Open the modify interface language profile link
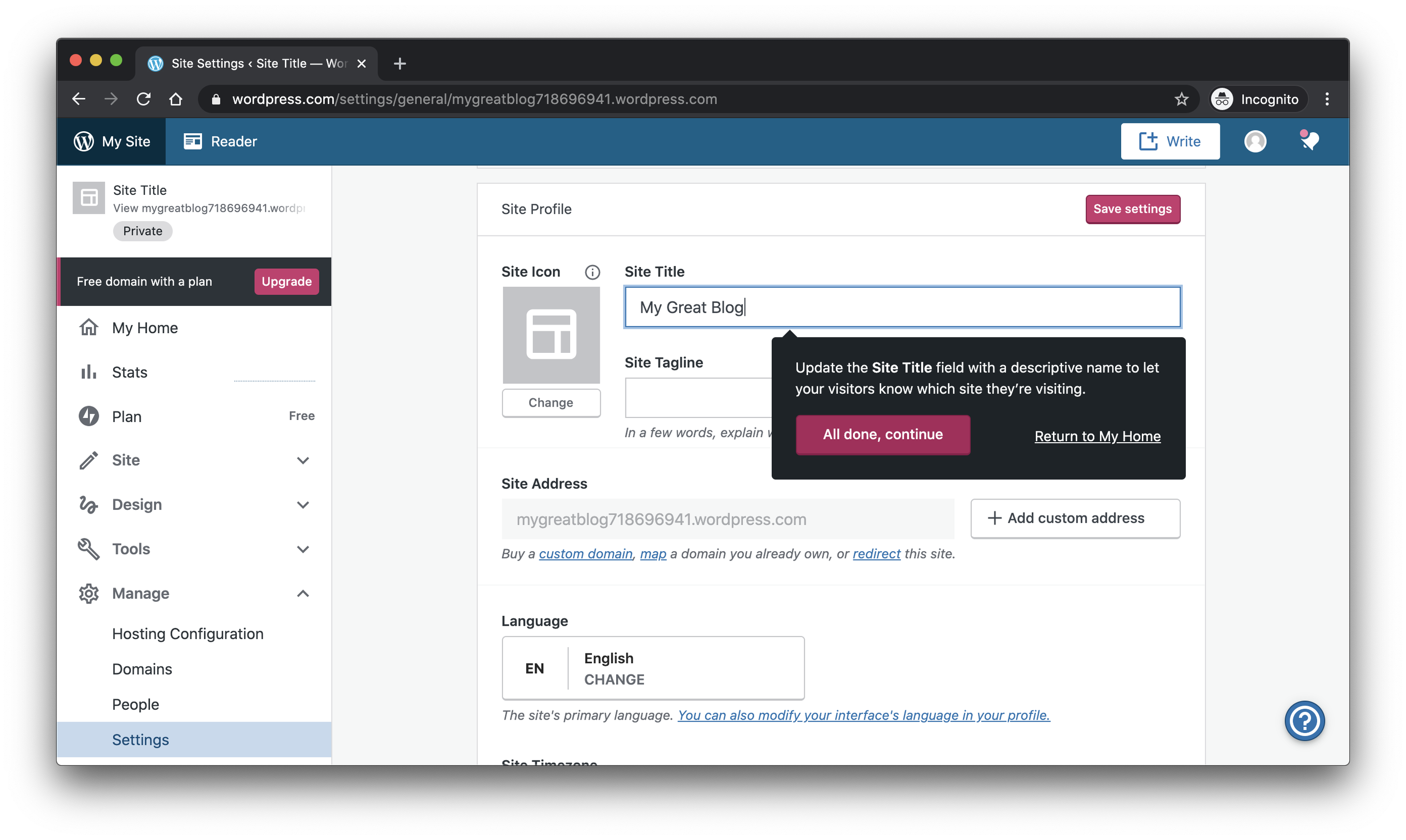The image size is (1406, 840). [x=864, y=715]
